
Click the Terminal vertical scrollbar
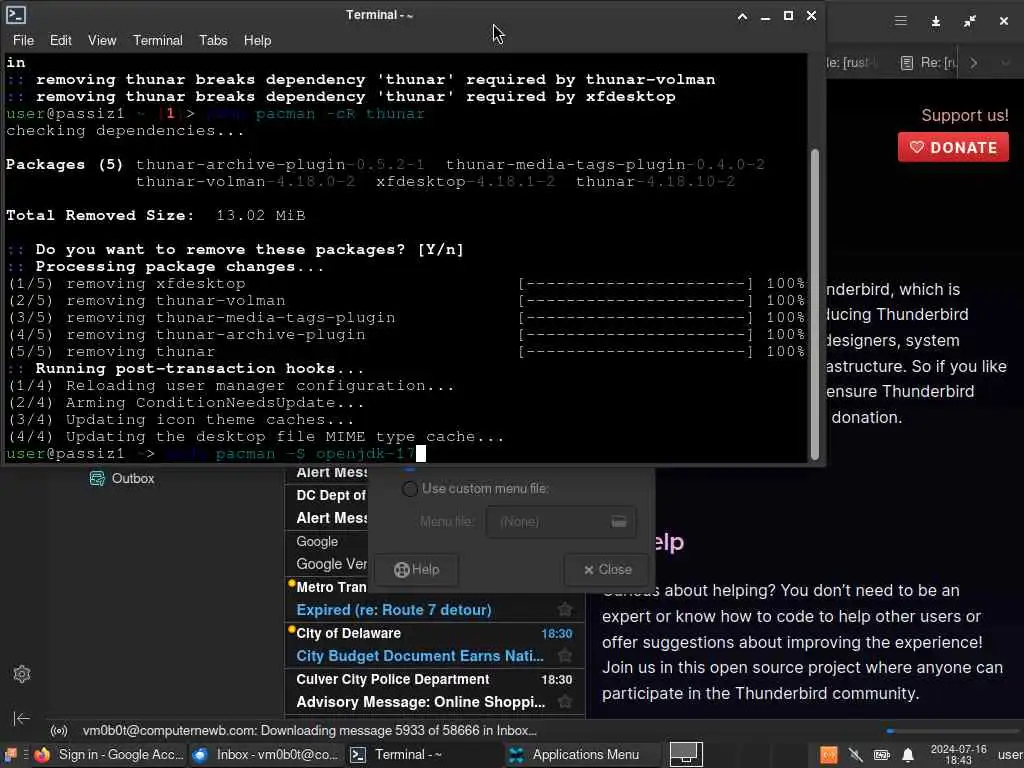pyautogui.click(x=814, y=304)
